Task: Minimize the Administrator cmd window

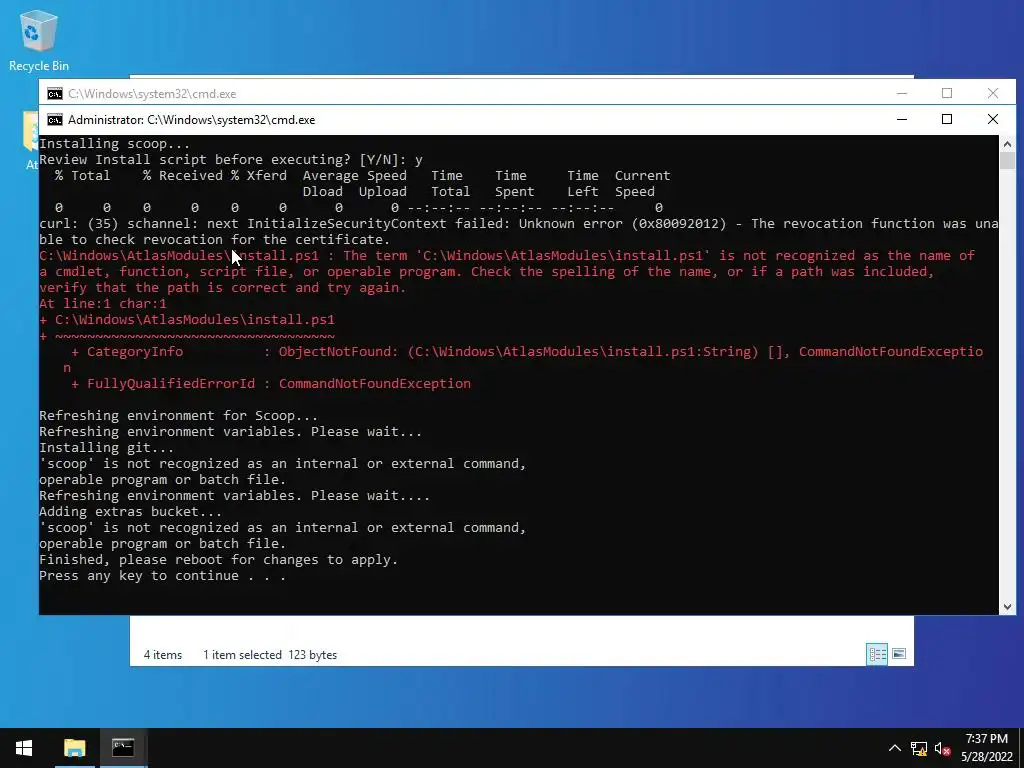Action: tap(902, 120)
